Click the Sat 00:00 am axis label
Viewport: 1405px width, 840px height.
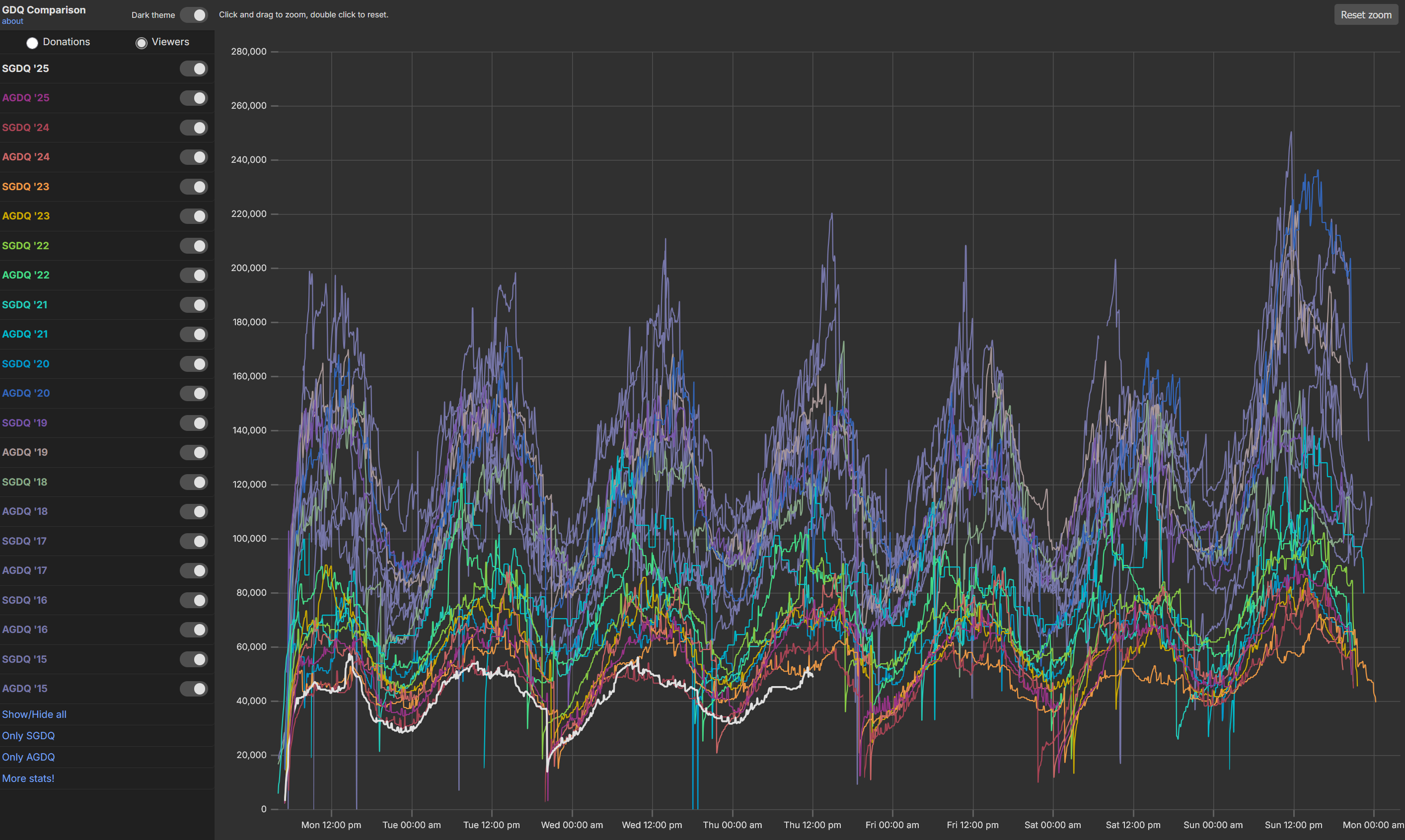point(1053,825)
